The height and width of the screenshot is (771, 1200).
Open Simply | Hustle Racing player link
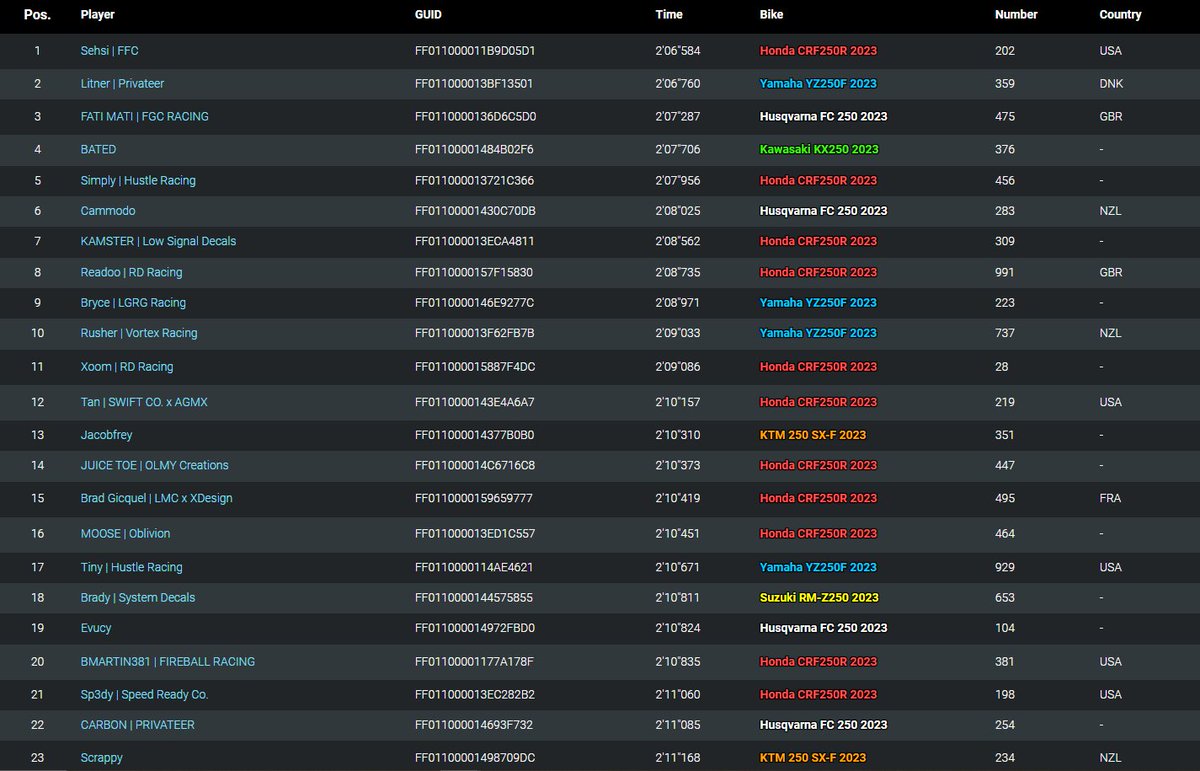(x=138, y=181)
